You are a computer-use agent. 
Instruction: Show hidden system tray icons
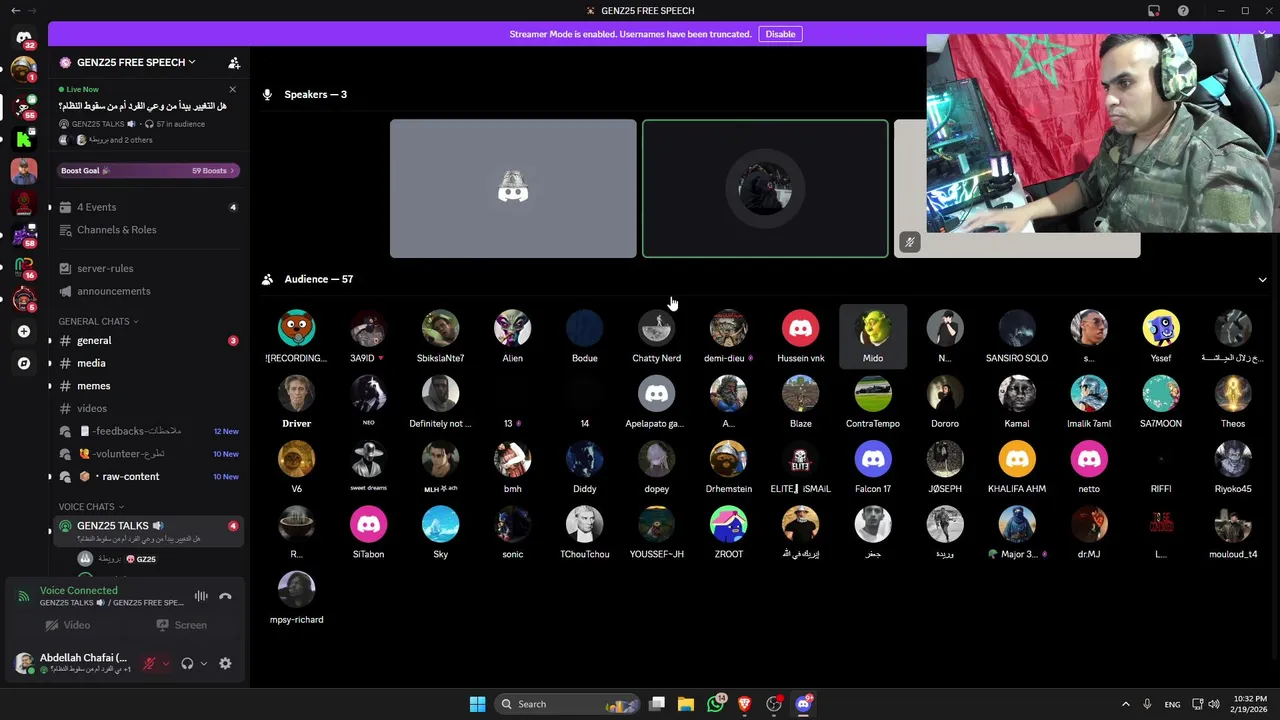coord(1125,704)
